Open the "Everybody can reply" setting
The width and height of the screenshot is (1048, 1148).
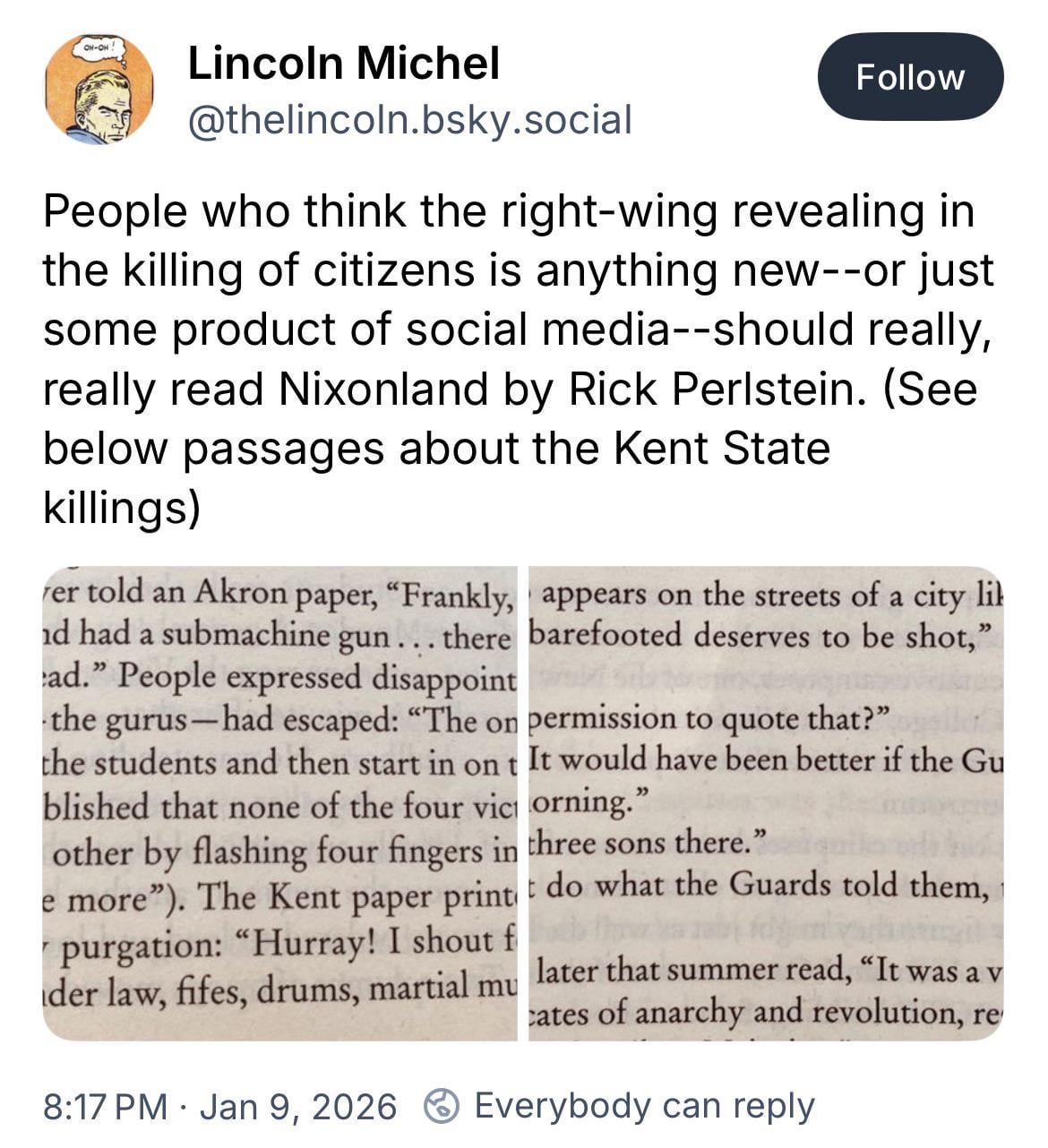click(644, 1107)
